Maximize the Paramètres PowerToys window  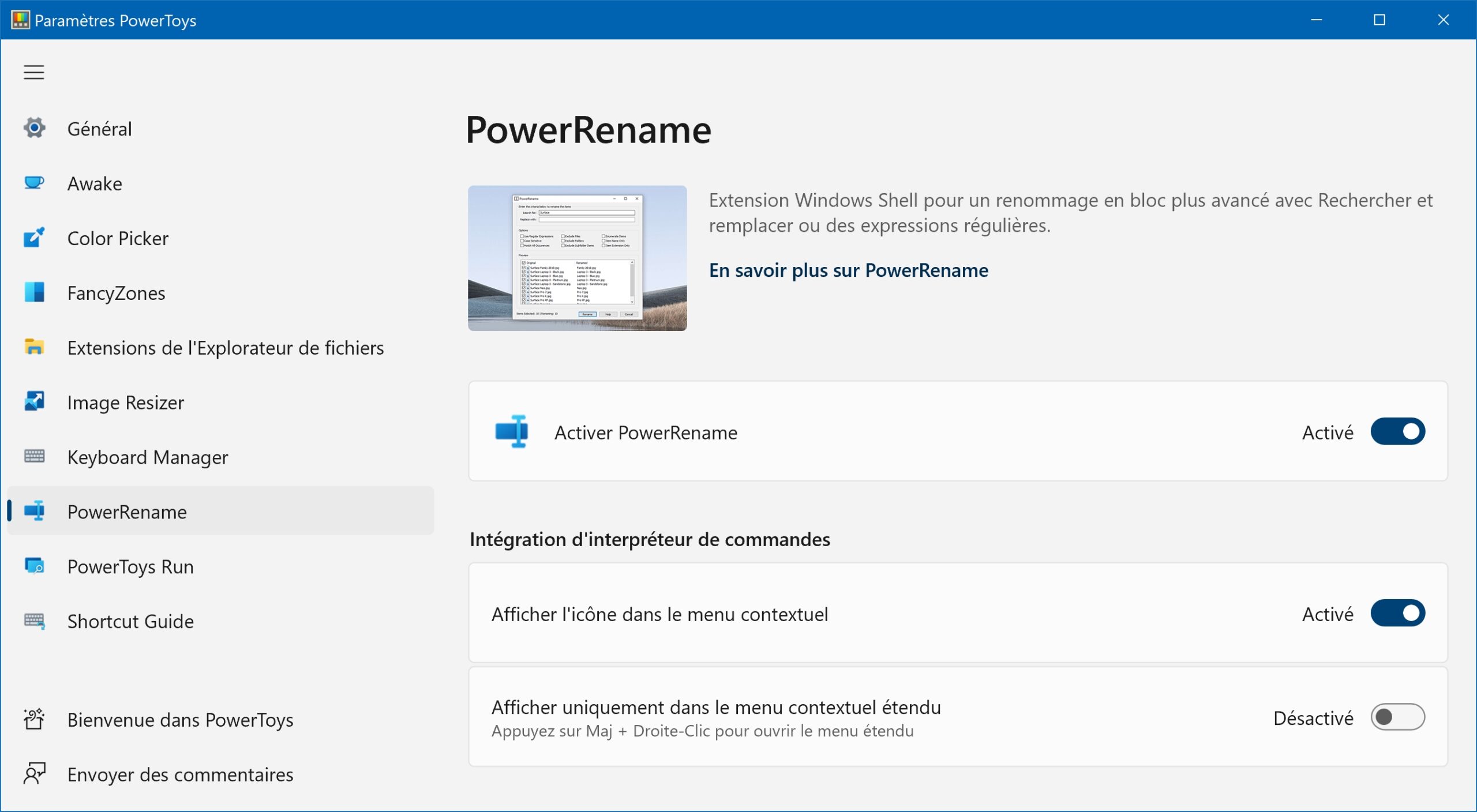[1379, 20]
